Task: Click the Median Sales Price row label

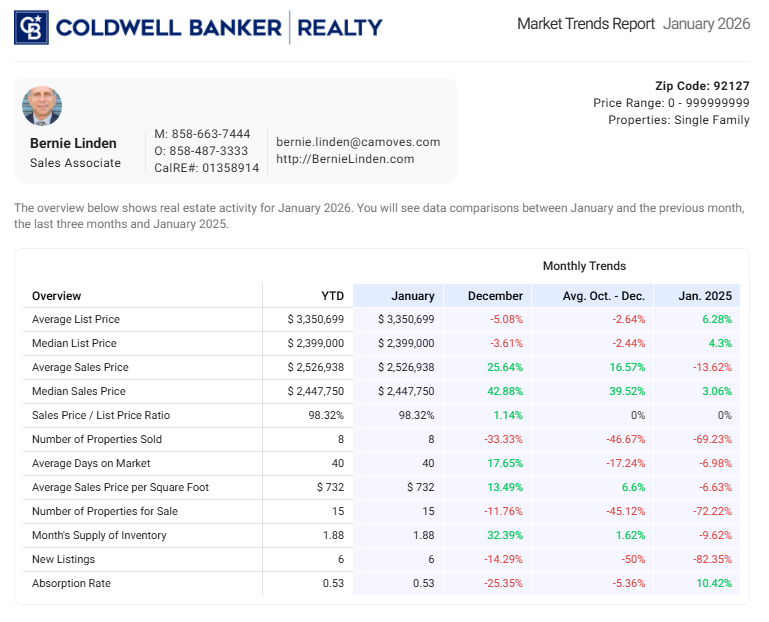Action: click(79, 392)
